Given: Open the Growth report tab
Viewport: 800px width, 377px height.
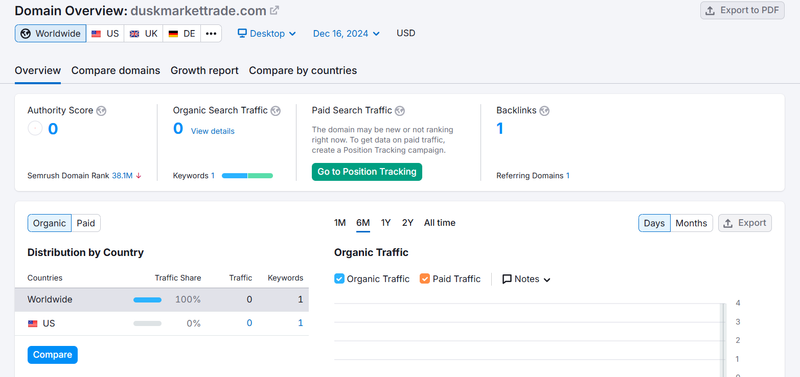Looking at the screenshot, I should coord(205,71).
